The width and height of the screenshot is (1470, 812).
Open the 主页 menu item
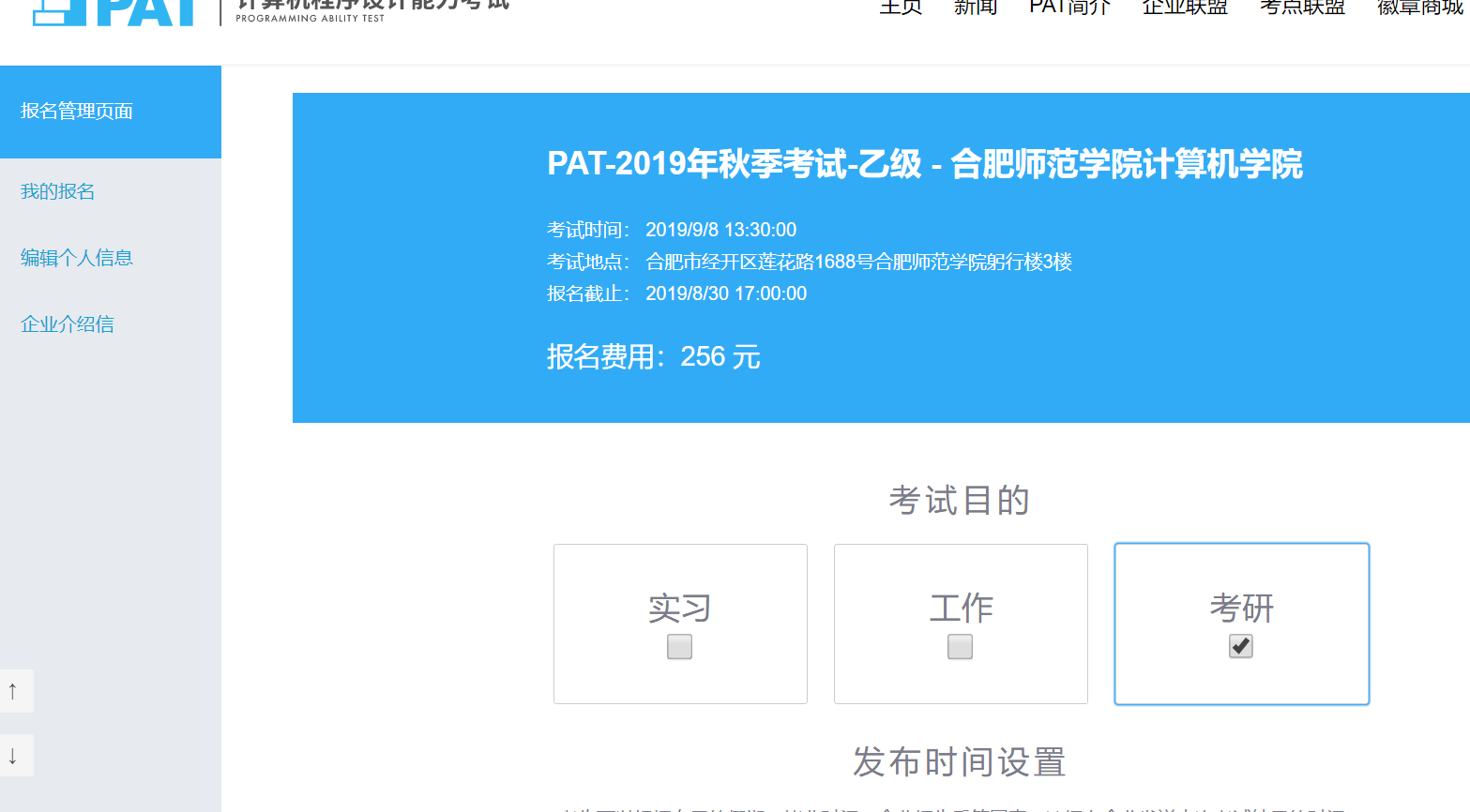click(x=900, y=7)
